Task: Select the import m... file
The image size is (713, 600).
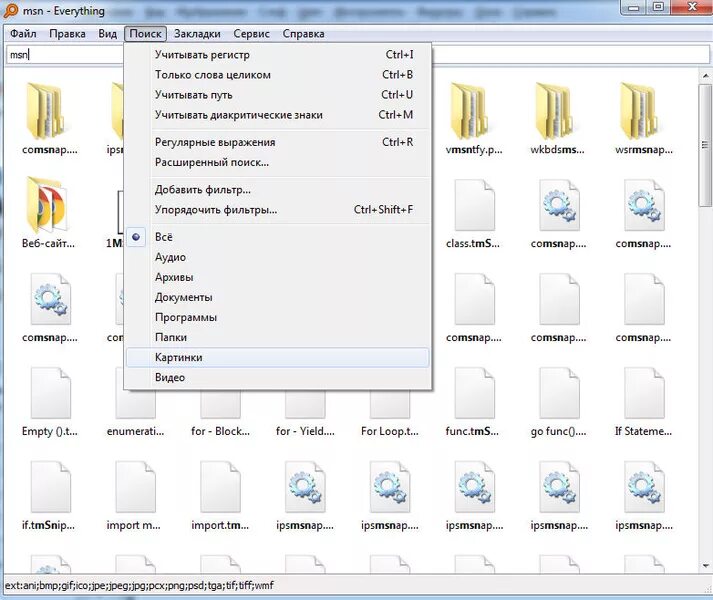Action: click(x=134, y=495)
